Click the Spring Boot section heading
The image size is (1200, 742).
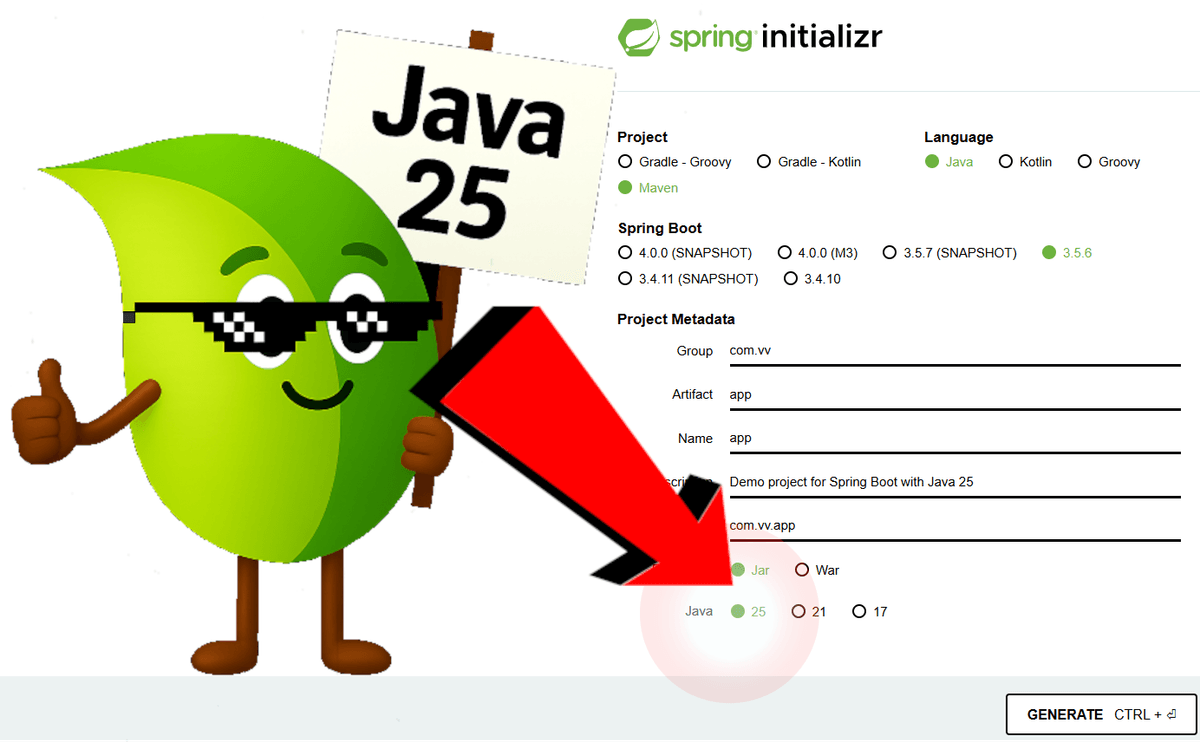tap(659, 228)
